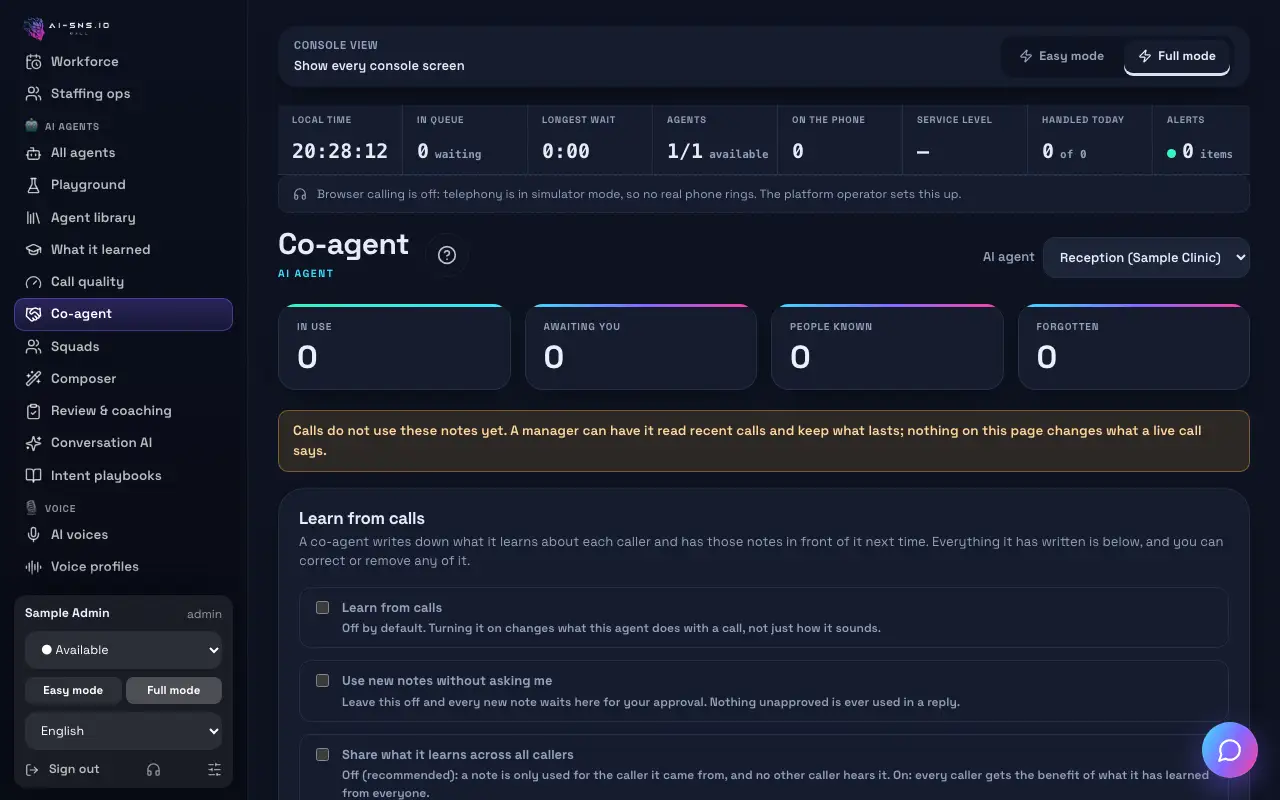Open Call quality in the sidebar
Image resolution: width=1280 pixels, height=800 pixels.
(x=123, y=282)
